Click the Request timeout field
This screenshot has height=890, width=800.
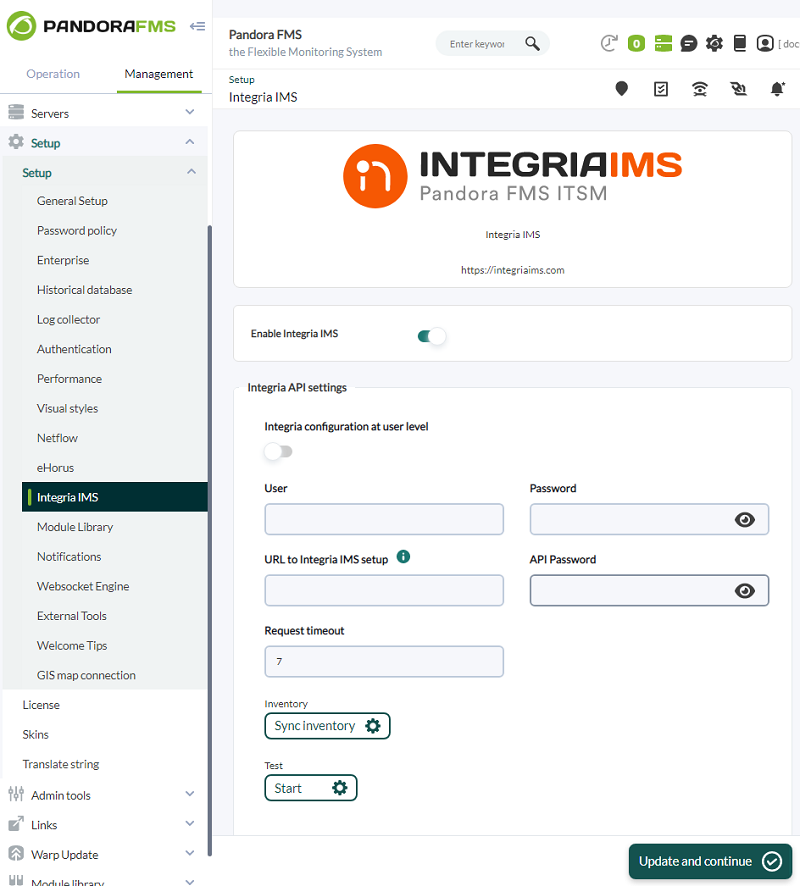[x=384, y=661]
